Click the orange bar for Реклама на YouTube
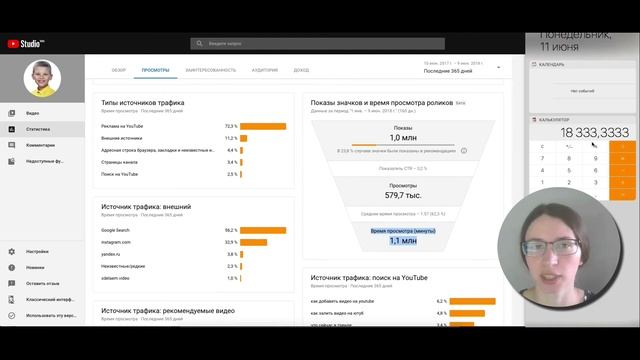640x360 pixels. 263,127
